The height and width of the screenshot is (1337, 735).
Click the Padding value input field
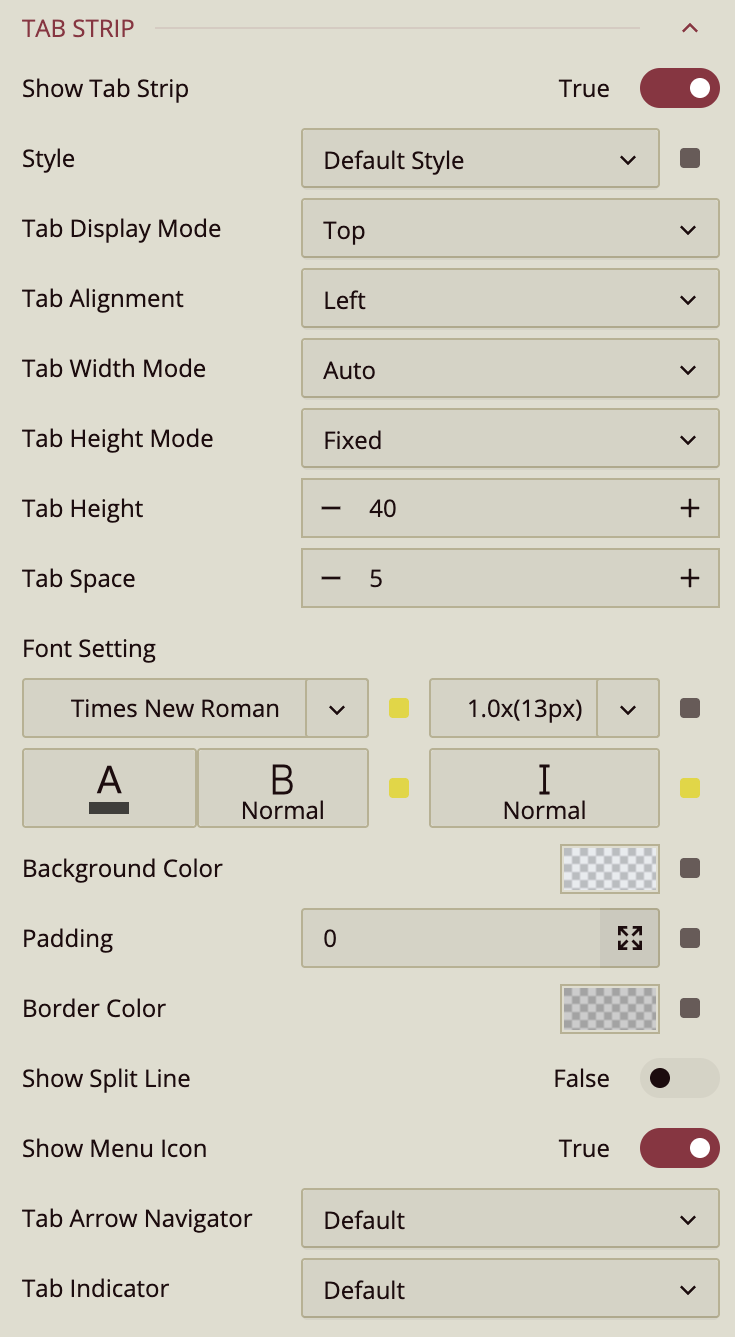[x=451, y=938]
